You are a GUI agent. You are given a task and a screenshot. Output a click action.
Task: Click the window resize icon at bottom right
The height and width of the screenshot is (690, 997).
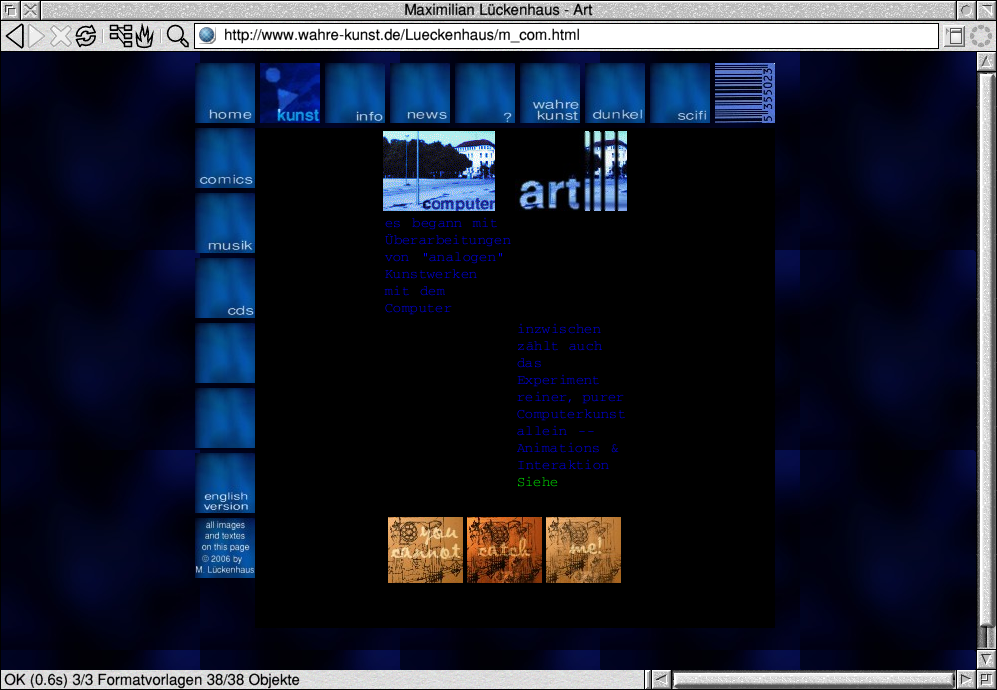click(986, 680)
